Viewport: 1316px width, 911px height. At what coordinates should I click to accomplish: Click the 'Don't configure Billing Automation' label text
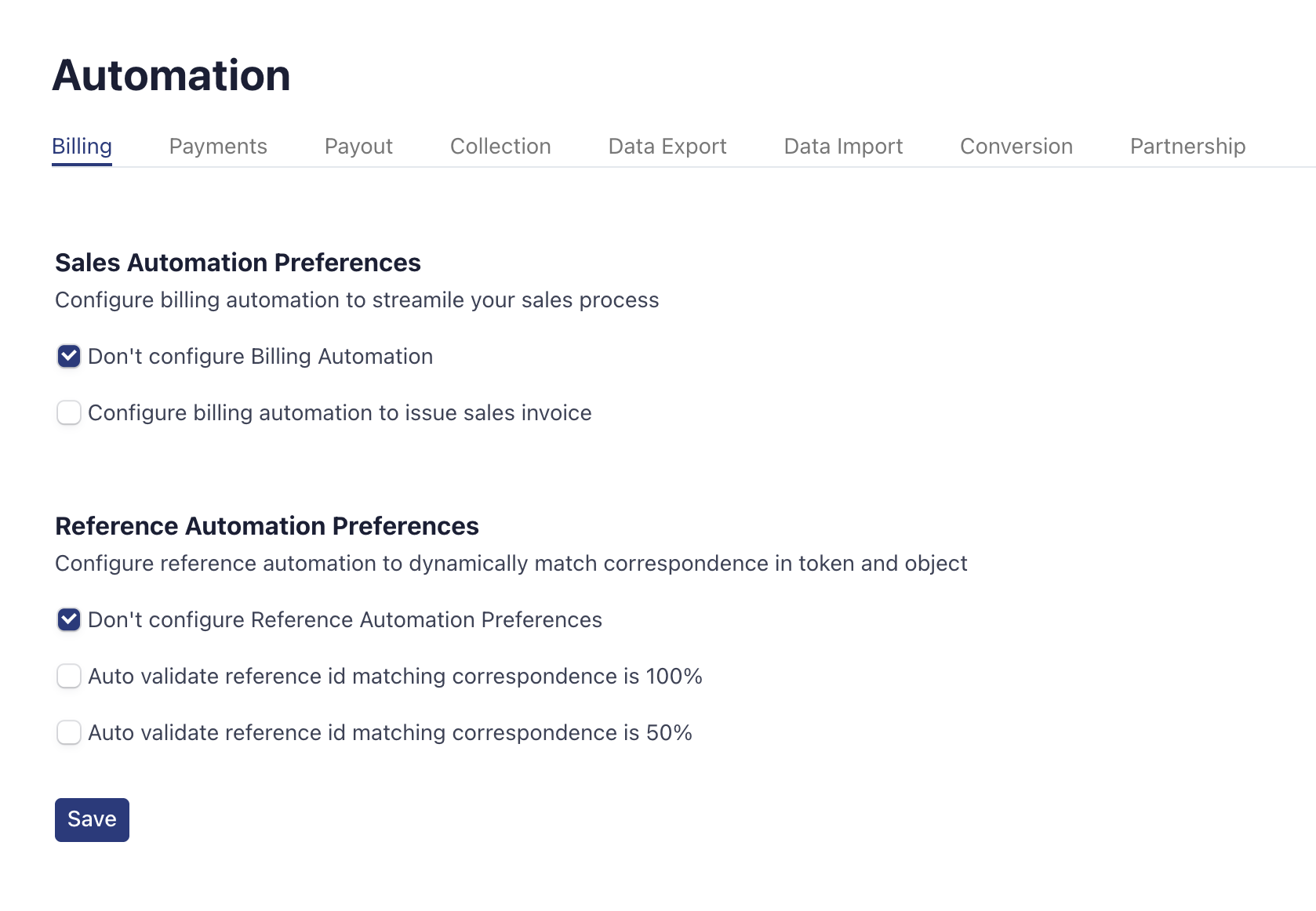pyautogui.click(x=260, y=357)
